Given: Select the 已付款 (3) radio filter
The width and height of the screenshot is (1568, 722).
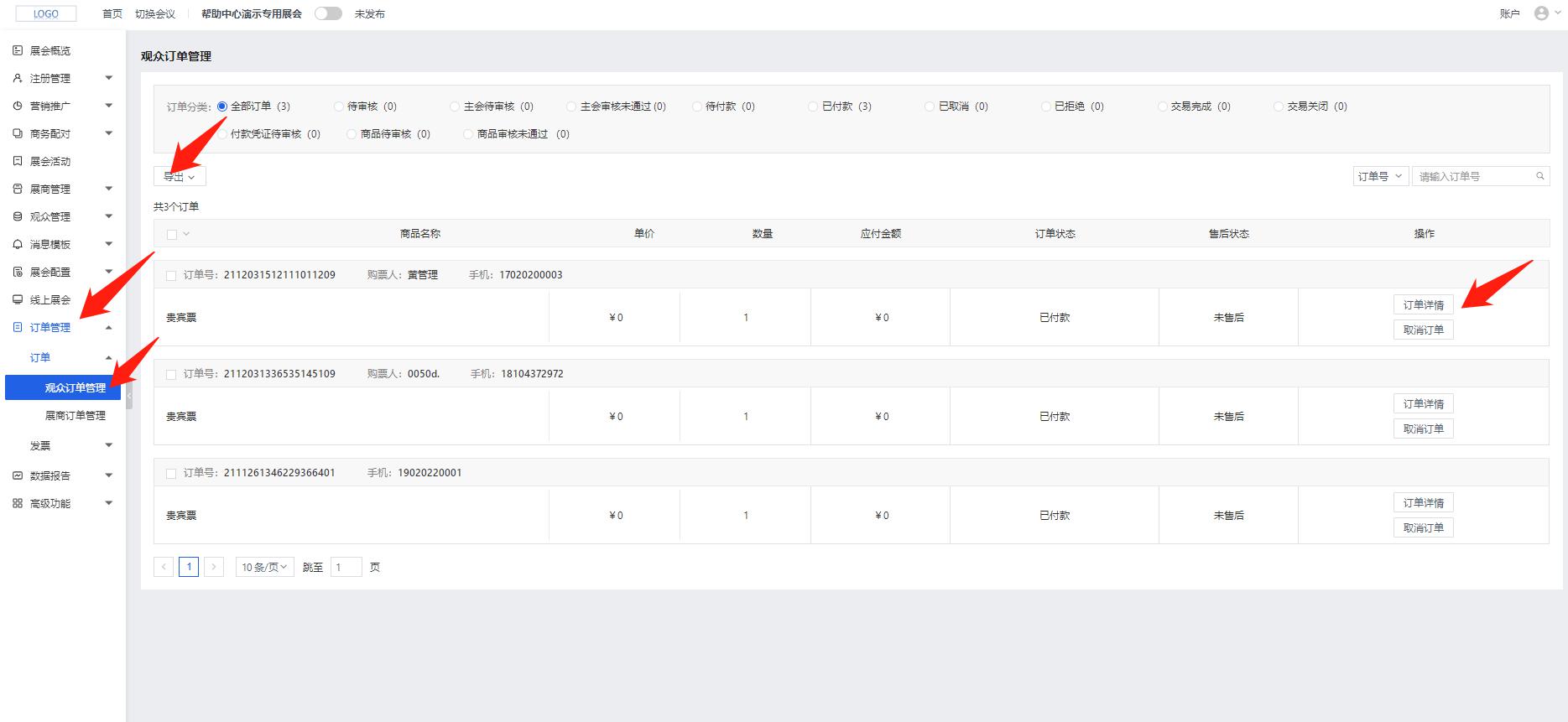Looking at the screenshot, I should (813, 106).
